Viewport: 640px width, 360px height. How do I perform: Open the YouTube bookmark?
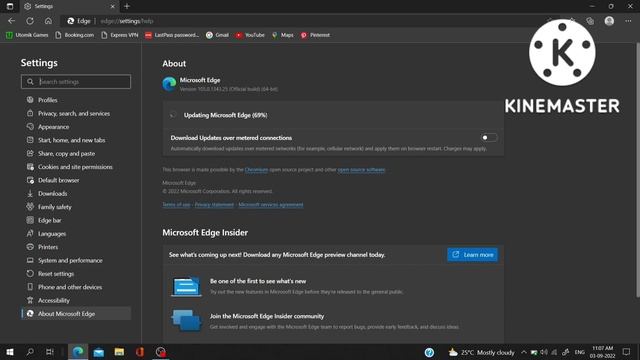tap(250, 35)
